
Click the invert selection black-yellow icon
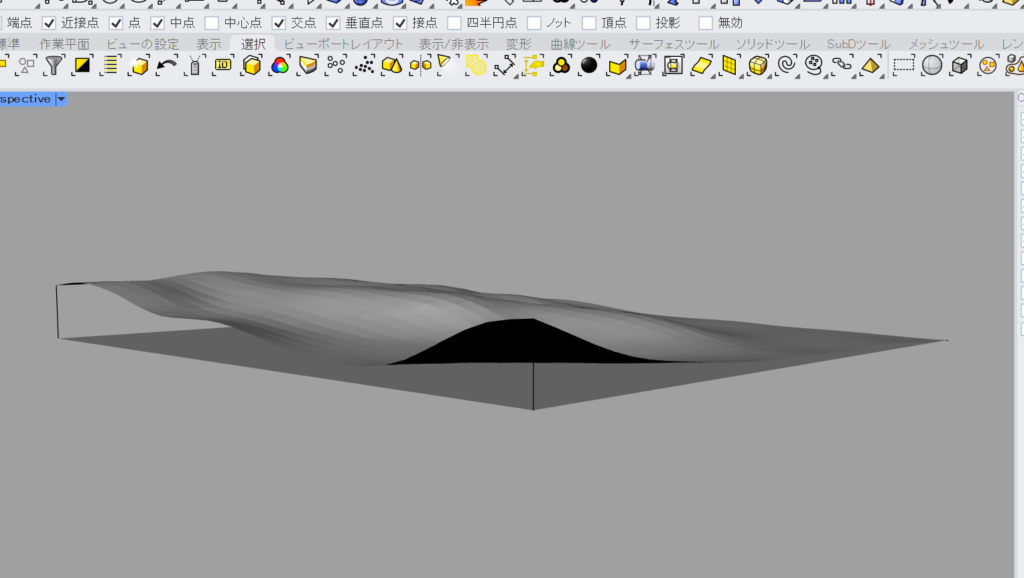[x=82, y=66]
